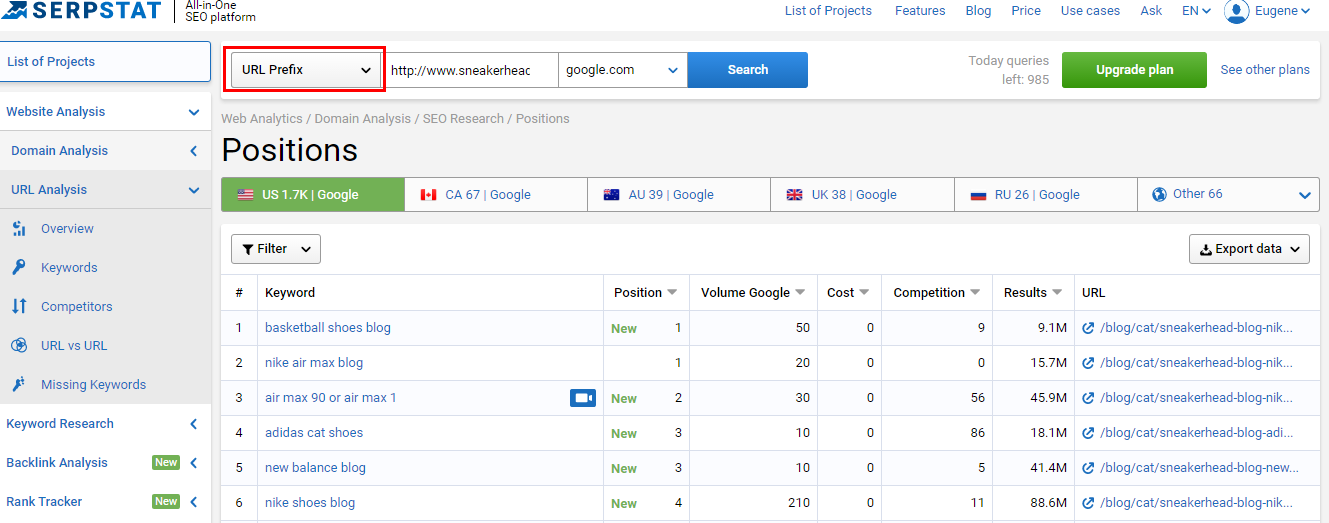
Task: Open the basketball shoes blog keyword link
Action: pyautogui.click(x=328, y=328)
